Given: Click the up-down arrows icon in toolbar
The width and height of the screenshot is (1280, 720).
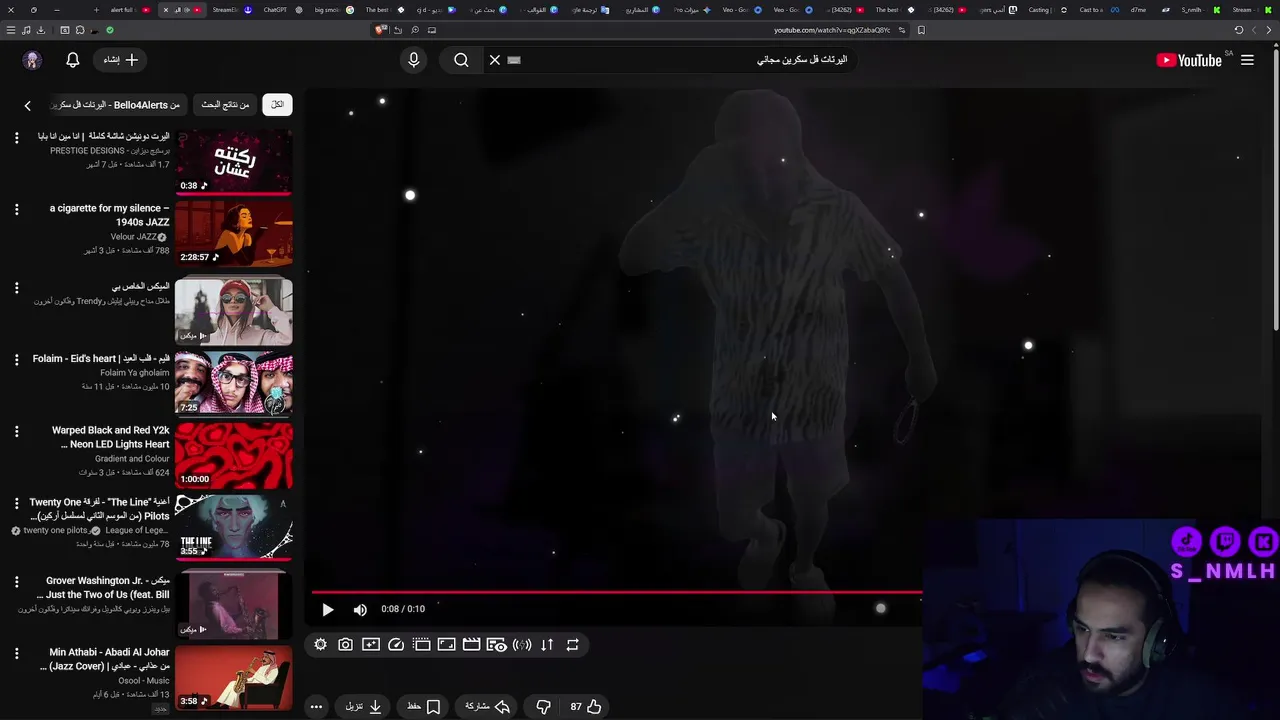Looking at the screenshot, I should pos(547,645).
